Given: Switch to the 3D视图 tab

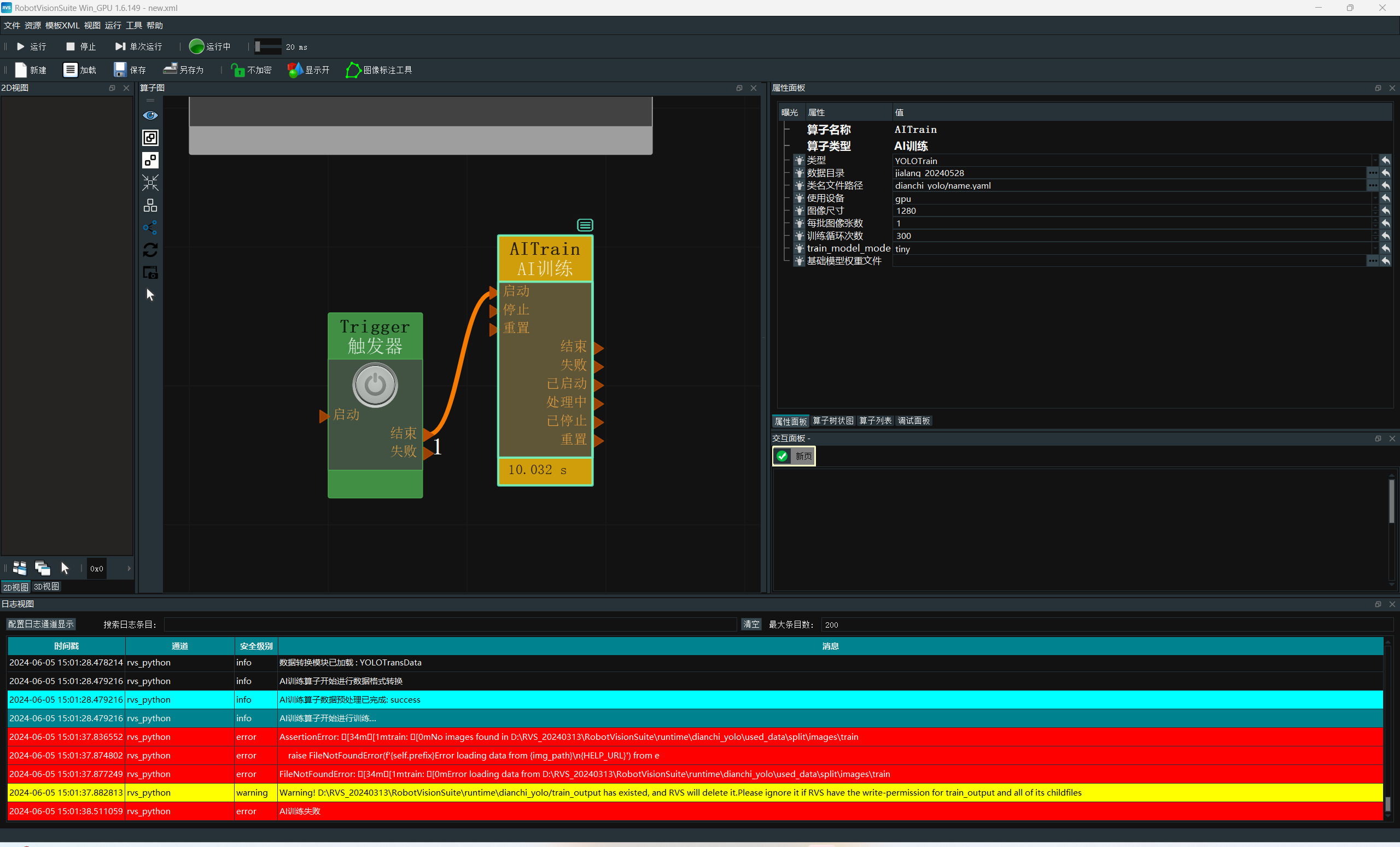Looking at the screenshot, I should pos(46,587).
